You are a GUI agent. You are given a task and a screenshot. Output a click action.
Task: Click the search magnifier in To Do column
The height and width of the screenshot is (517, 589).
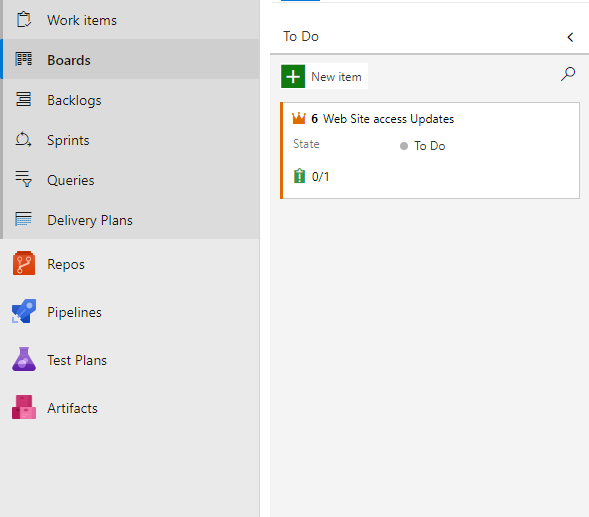(568, 74)
